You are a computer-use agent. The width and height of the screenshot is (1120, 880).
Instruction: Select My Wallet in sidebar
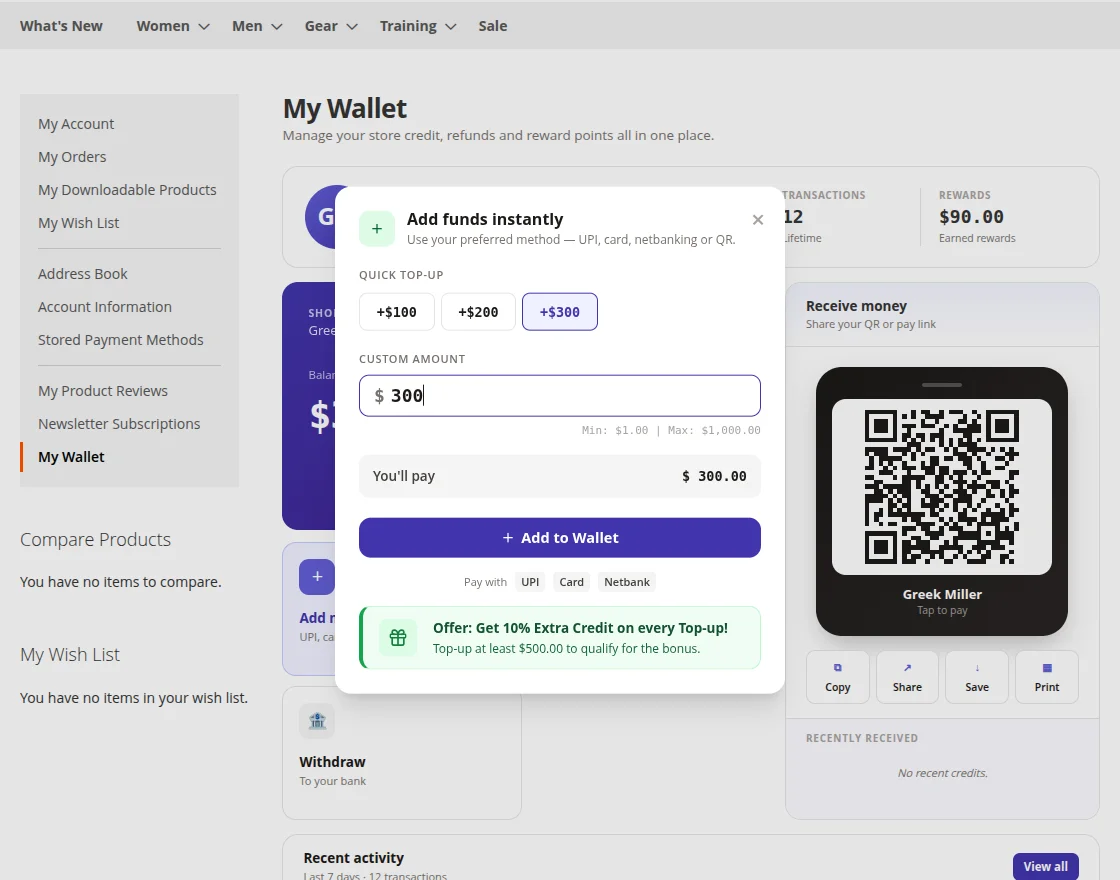coord(71,456)
